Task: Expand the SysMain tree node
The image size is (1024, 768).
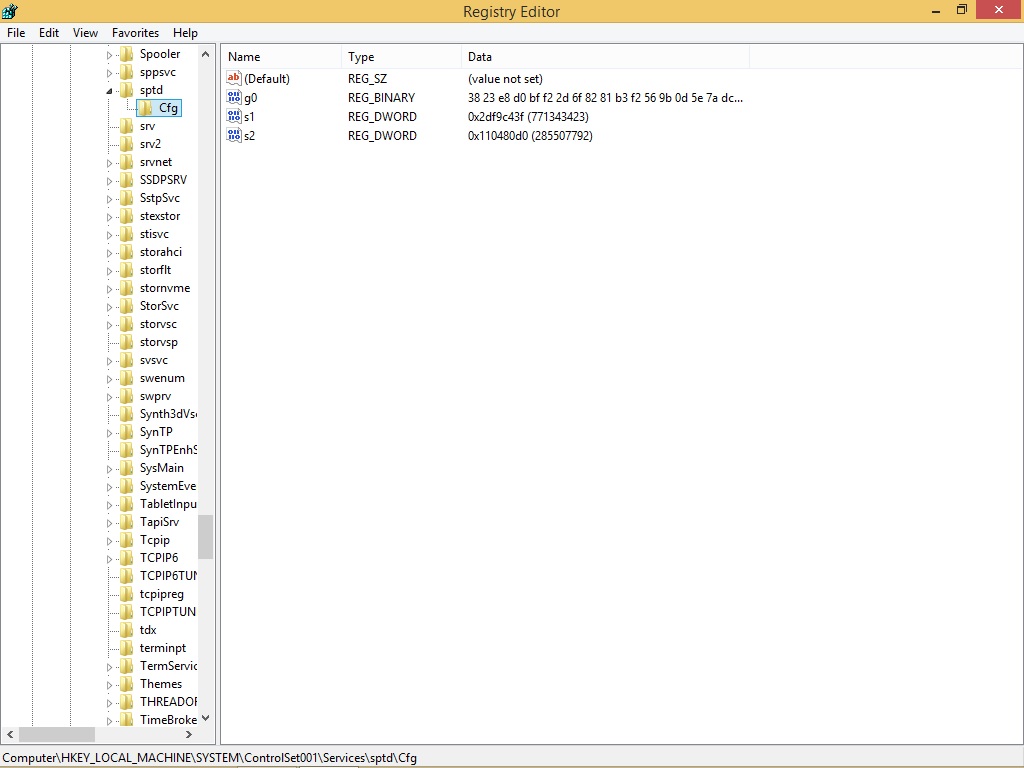Action: point(110,469)
